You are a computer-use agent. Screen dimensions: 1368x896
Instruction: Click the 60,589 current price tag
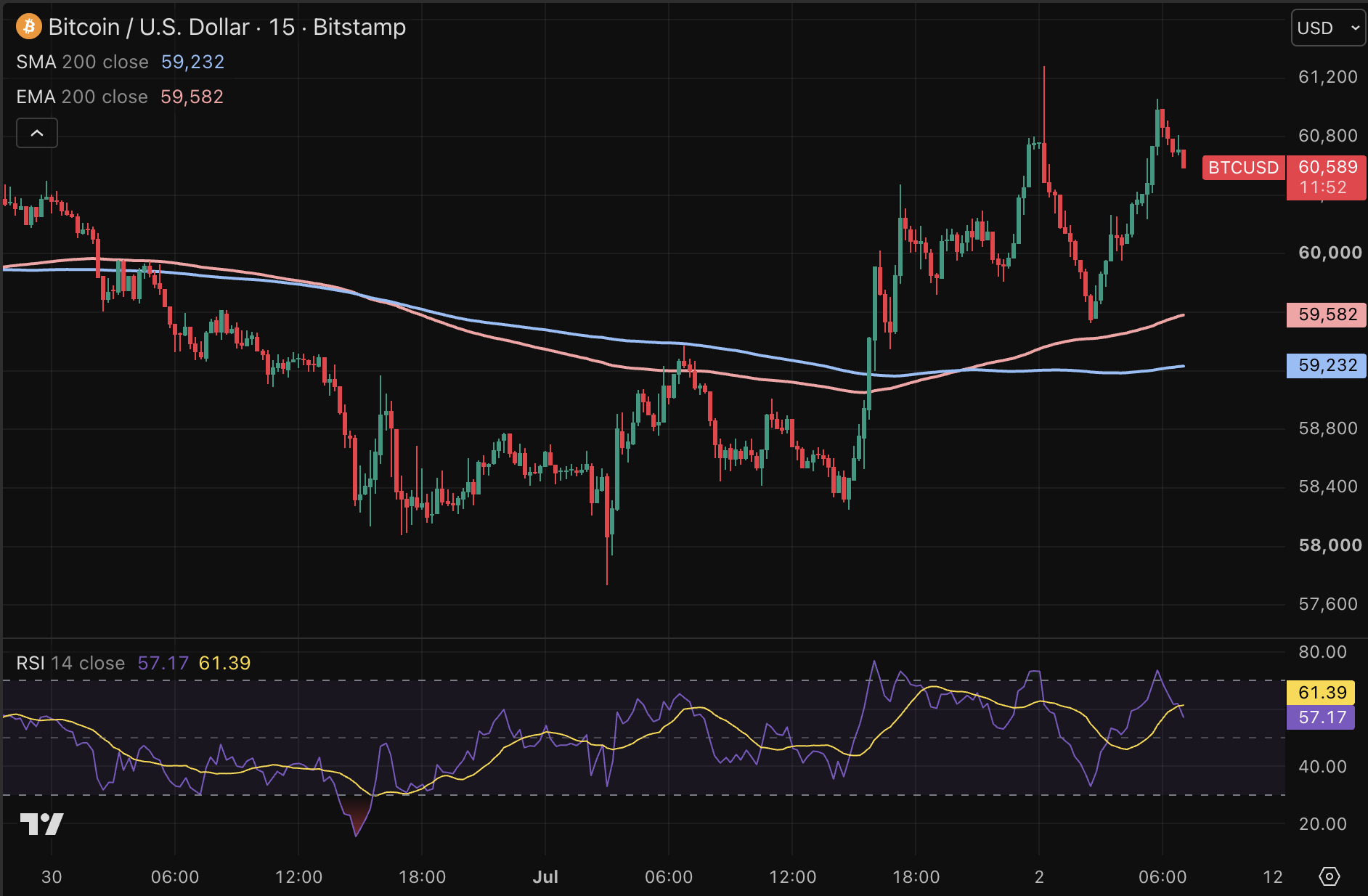click(1327, 177)
